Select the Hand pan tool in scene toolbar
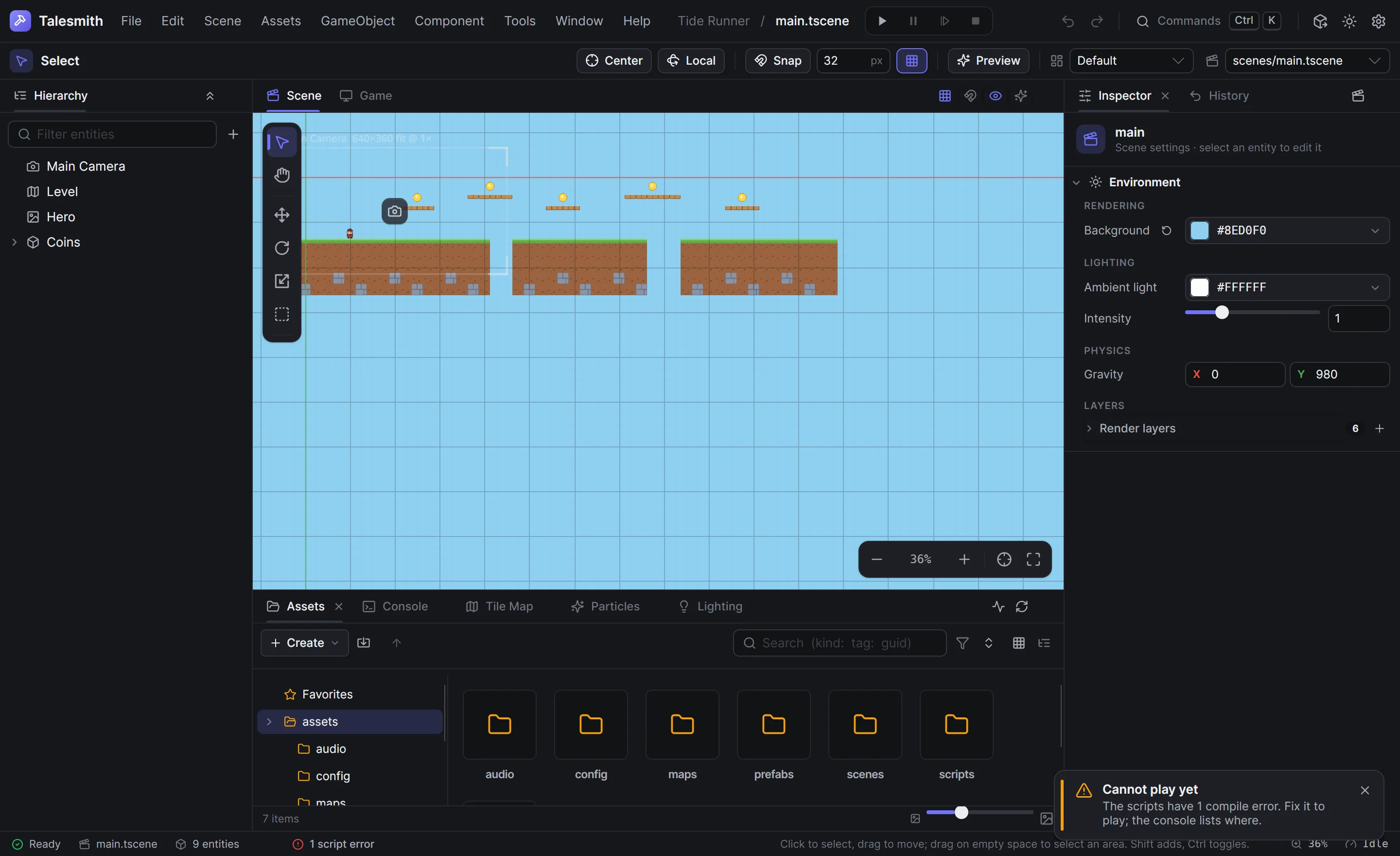Screen dimensions: 1400x856 point(282,175)
